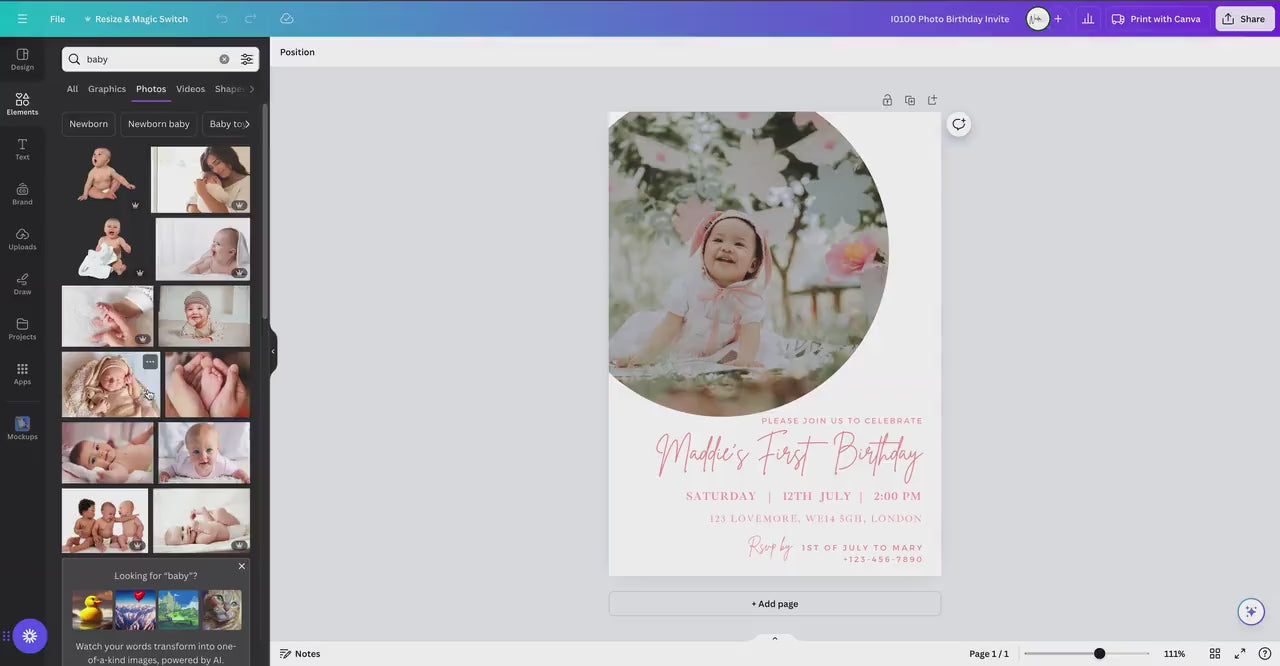Select the +123-456-7890 phone text

[x=883, y=560]
